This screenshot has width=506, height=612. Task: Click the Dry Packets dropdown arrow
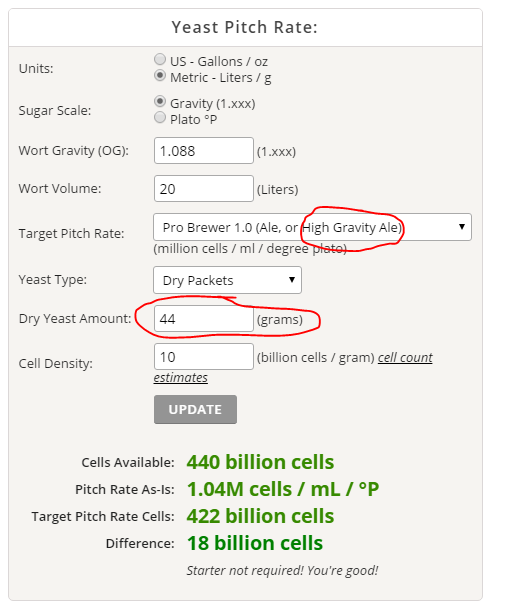[x=292, y=280]
